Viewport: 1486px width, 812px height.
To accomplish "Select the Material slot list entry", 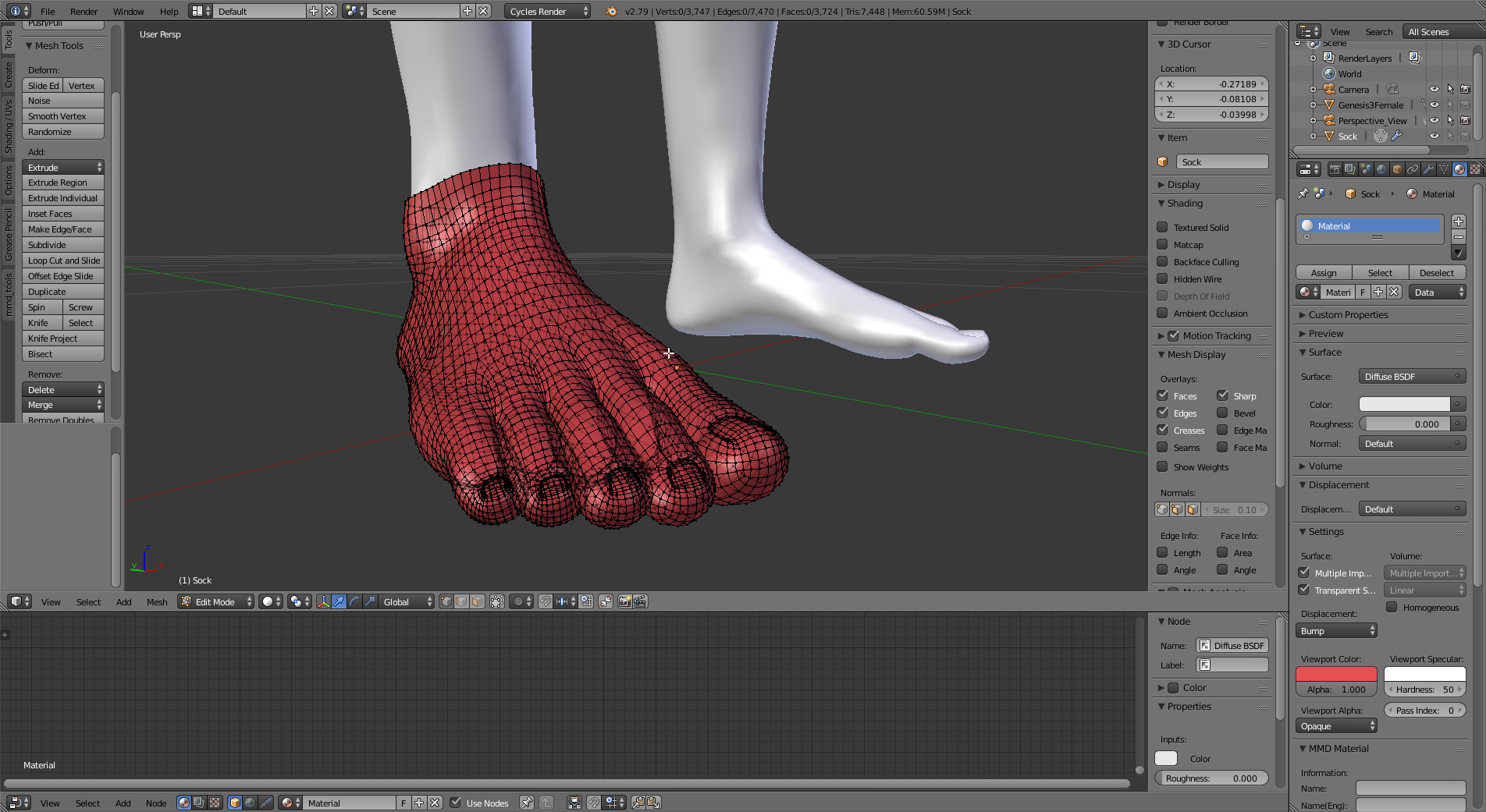I will pyautogui.click(x=1369, y=225).
